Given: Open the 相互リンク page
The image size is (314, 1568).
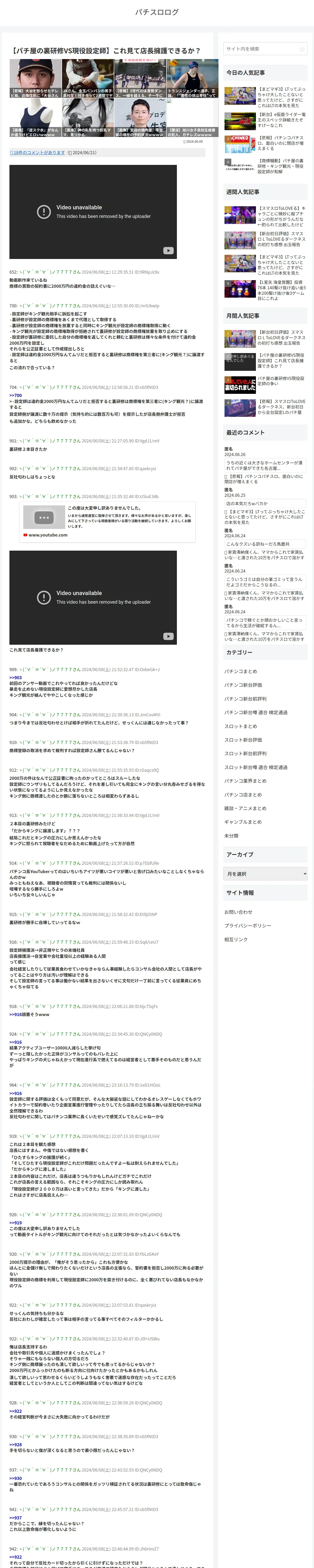Looking at the screenshot, I should tap(236, 939).
